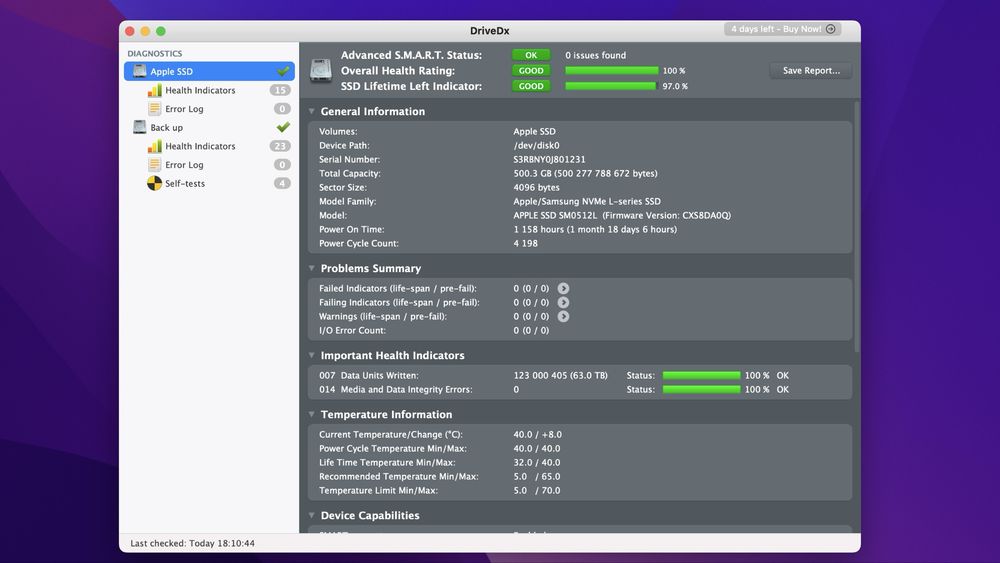Click device path /dev/disk0
1000x563 pixels.
pyautogui.click(x=536, y=145)
